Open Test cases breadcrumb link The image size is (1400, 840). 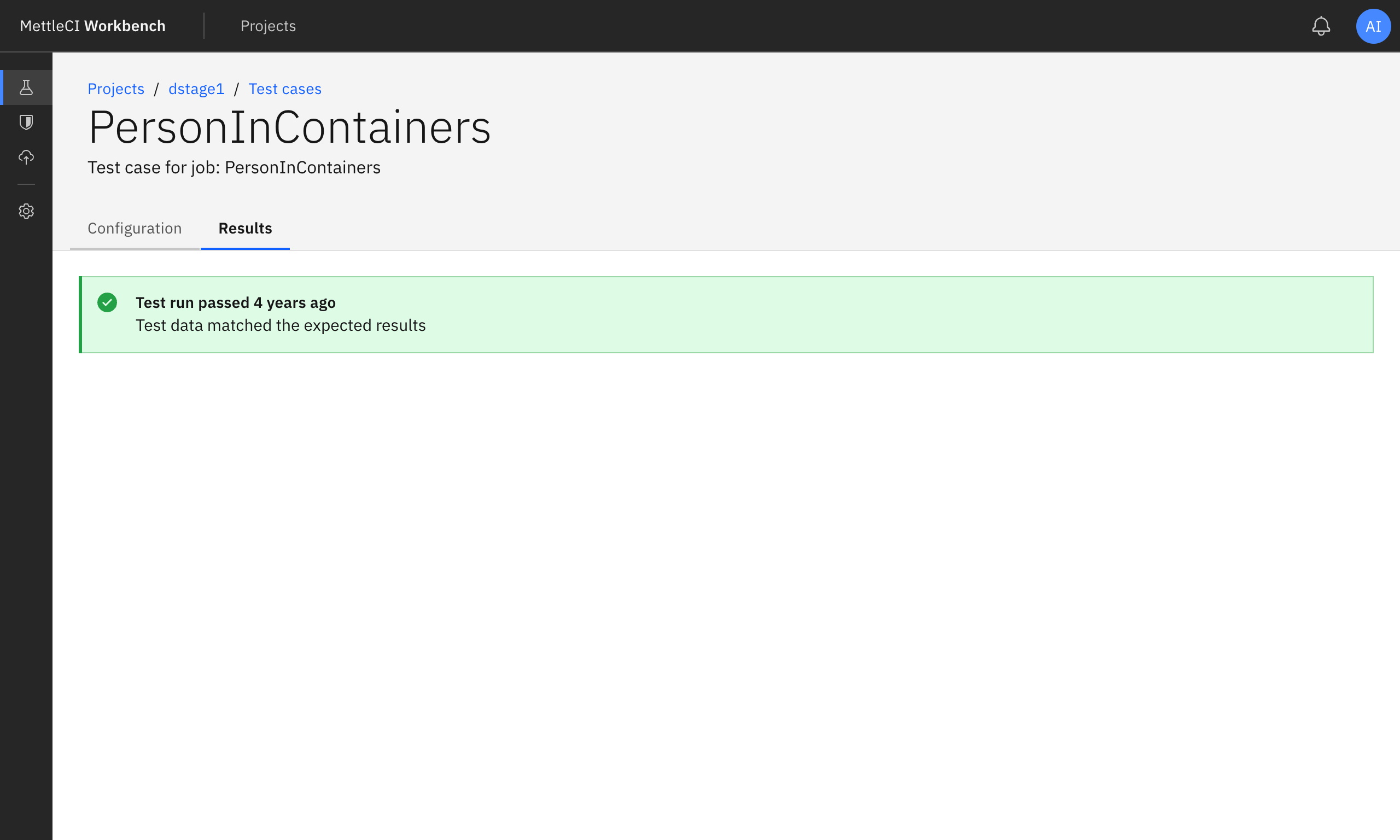(284, 89)
